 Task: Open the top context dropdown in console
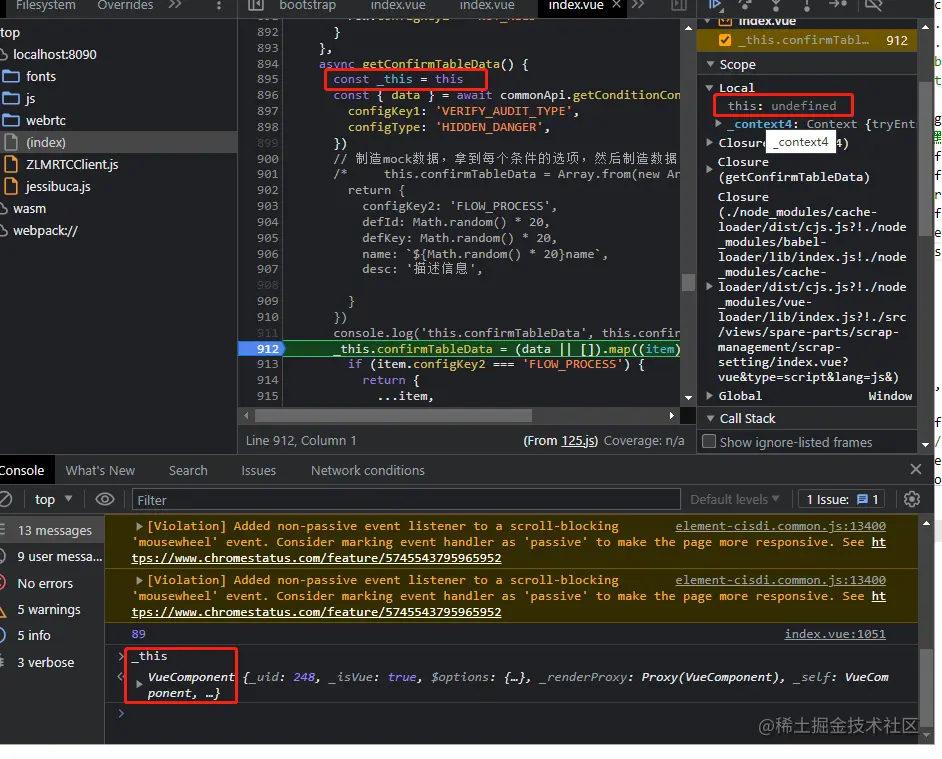pos(53,499)
